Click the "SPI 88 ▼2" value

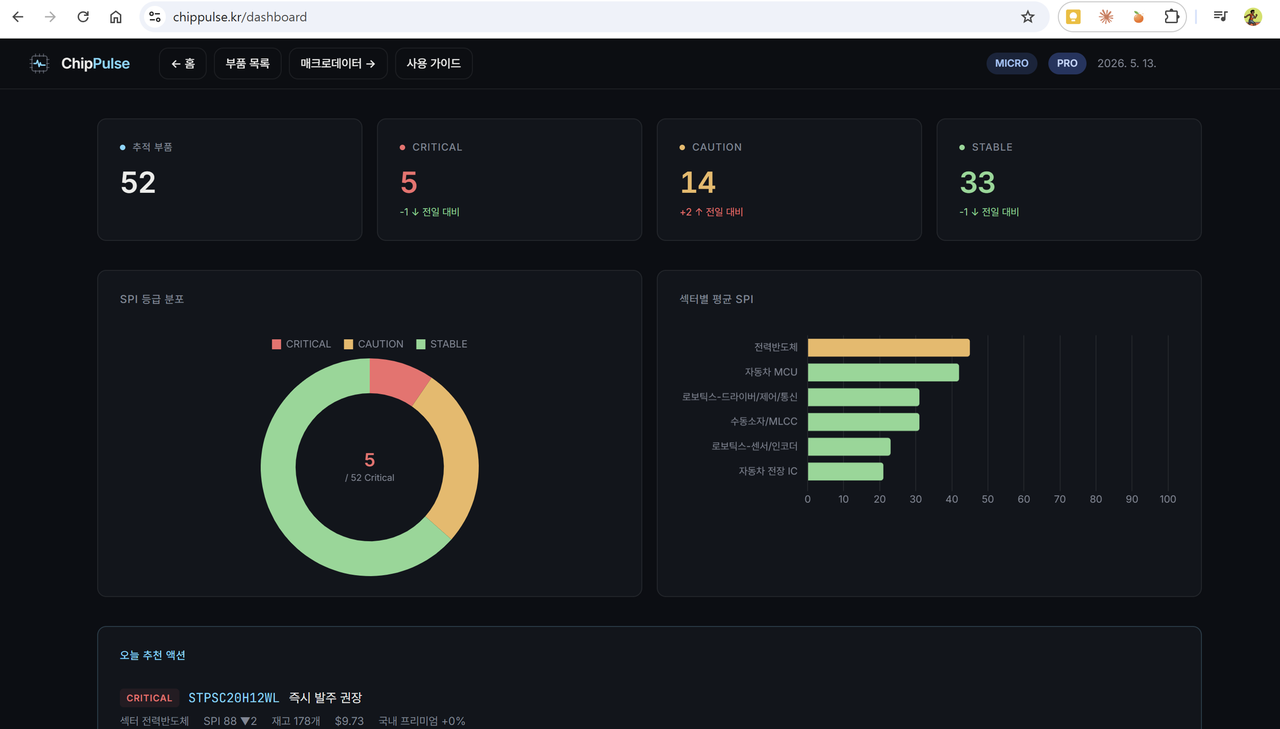point(230,721)
